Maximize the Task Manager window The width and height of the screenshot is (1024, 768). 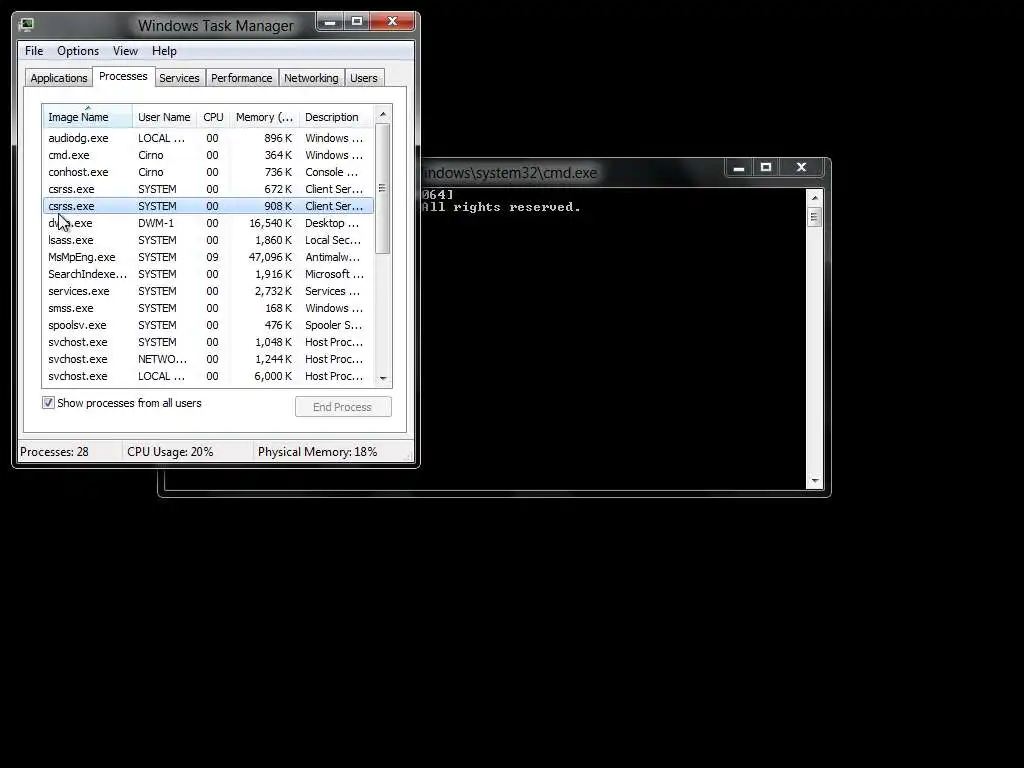[x=357, y=22]
